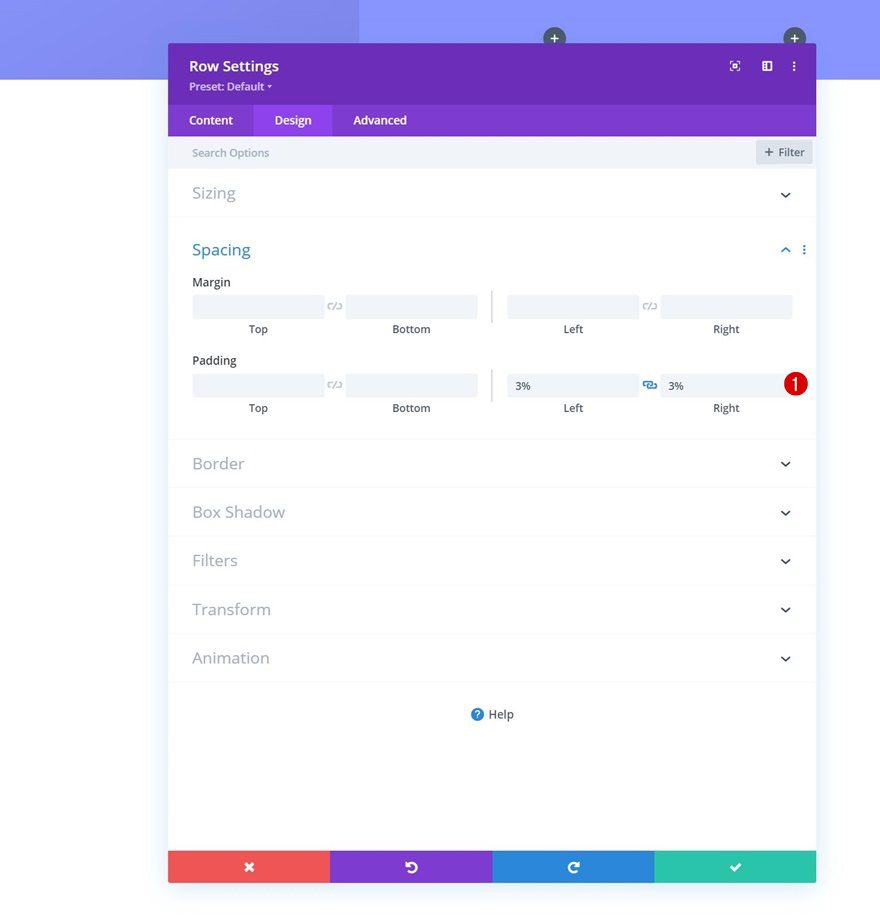
Task: Collapse the Spacing section
Action: click(x=785, y=250)
